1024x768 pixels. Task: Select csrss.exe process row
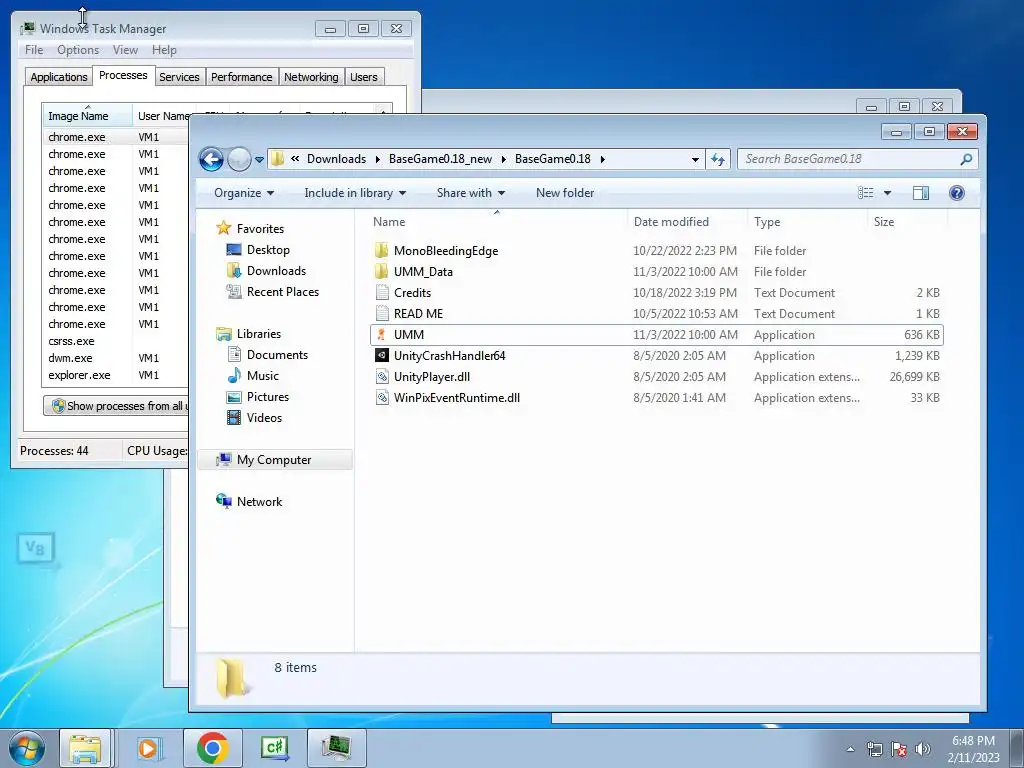[x=116, y=341]
